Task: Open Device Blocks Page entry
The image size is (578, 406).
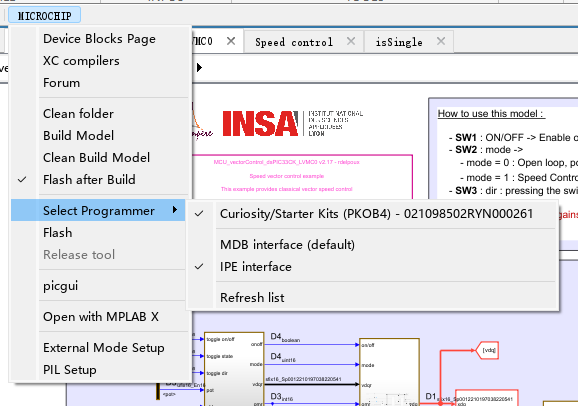Action: 100,39
